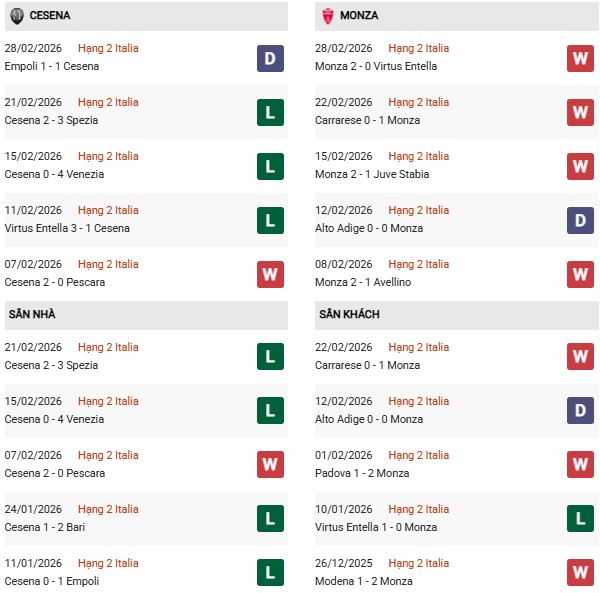Viewport: 600px width, 593px height.
Task: Click the draw badge beside Alto Adige 0 - 0 Monza in the top list
Action: [x=580, y=220]
